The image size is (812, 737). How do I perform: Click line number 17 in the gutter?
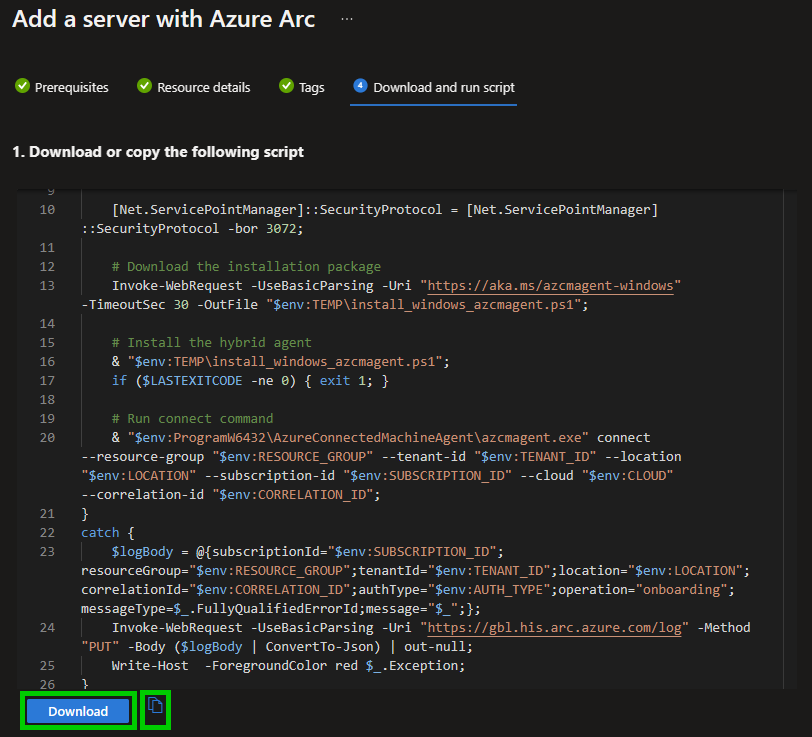pos(47,381)
